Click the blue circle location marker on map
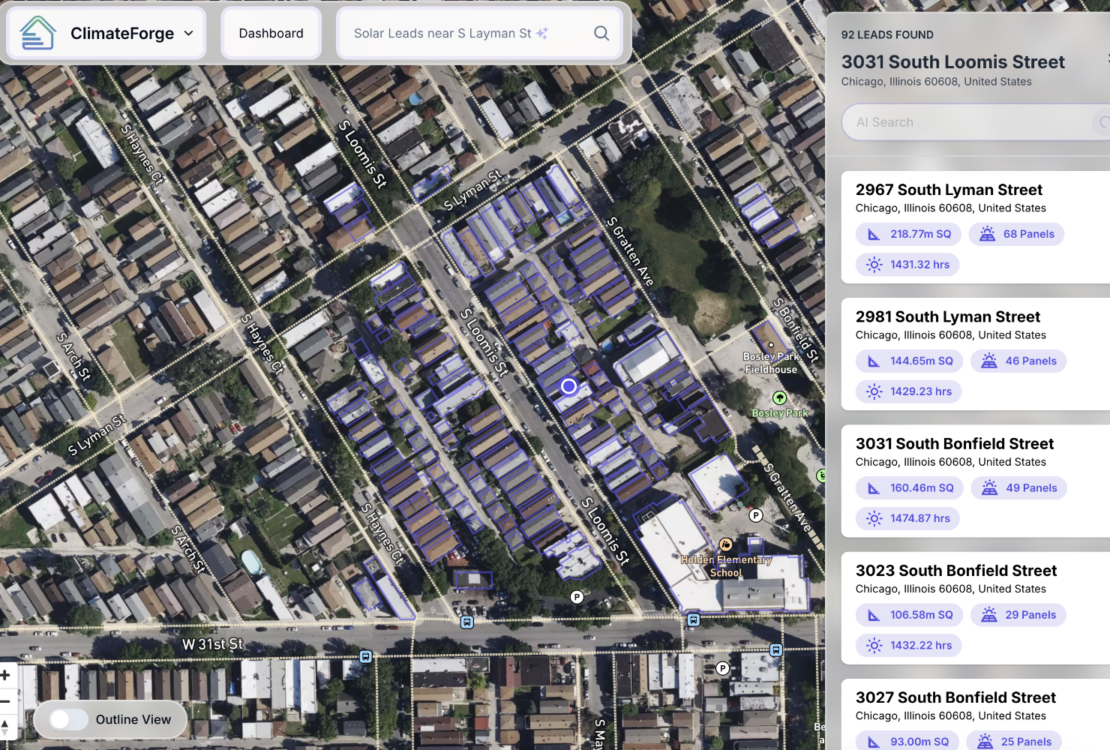The height and width of the screenshot is (750, 1110). 569,386
